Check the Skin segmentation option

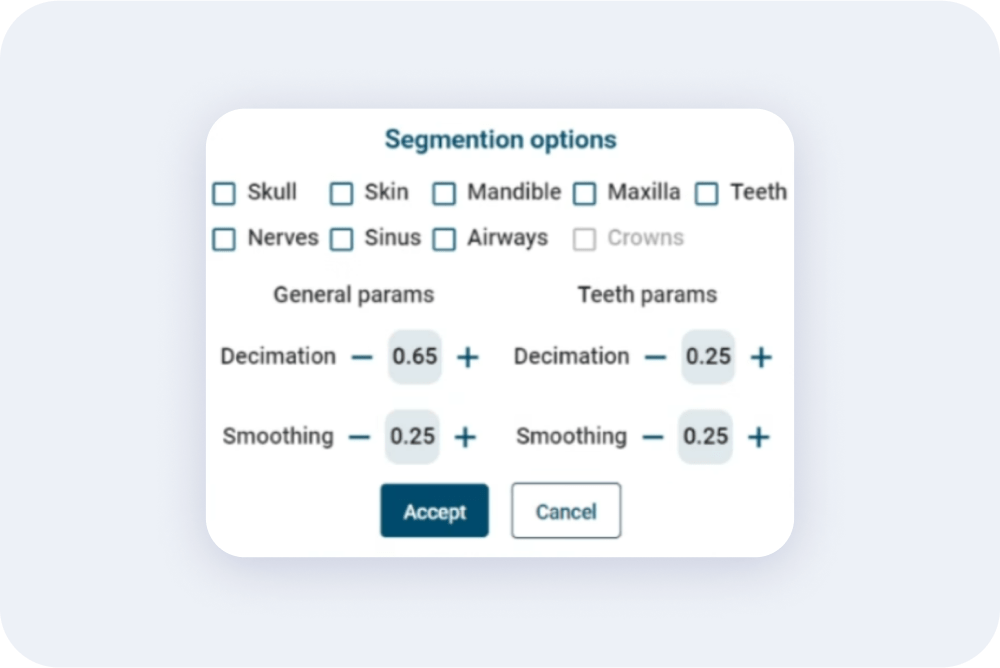[341, 193]
